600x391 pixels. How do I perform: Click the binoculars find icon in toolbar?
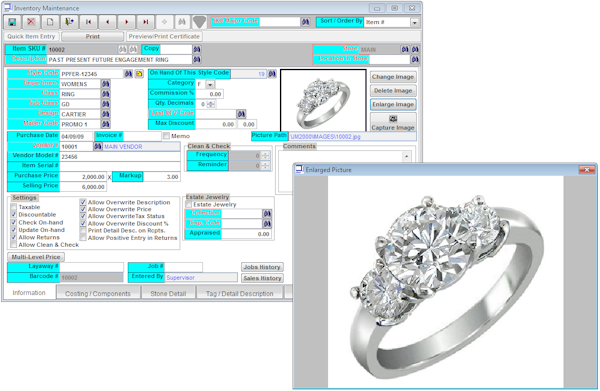click(x=182, y=22)
